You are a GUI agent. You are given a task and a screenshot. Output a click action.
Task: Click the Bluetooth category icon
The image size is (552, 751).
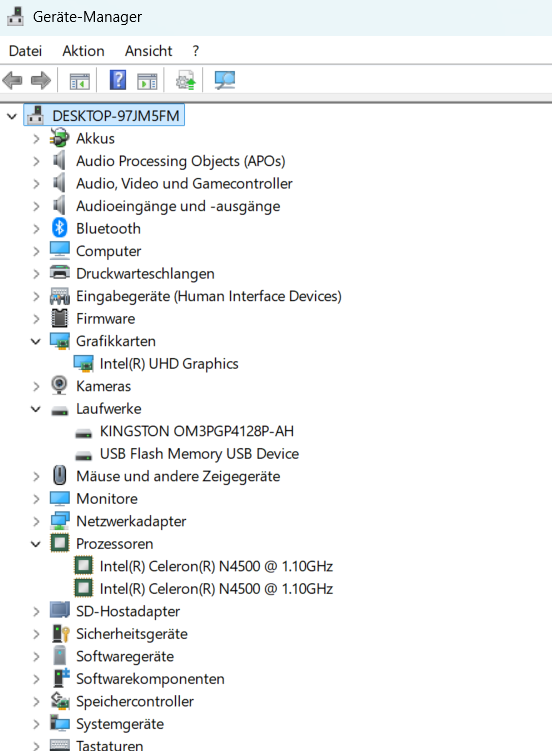[x=59, y=228]
